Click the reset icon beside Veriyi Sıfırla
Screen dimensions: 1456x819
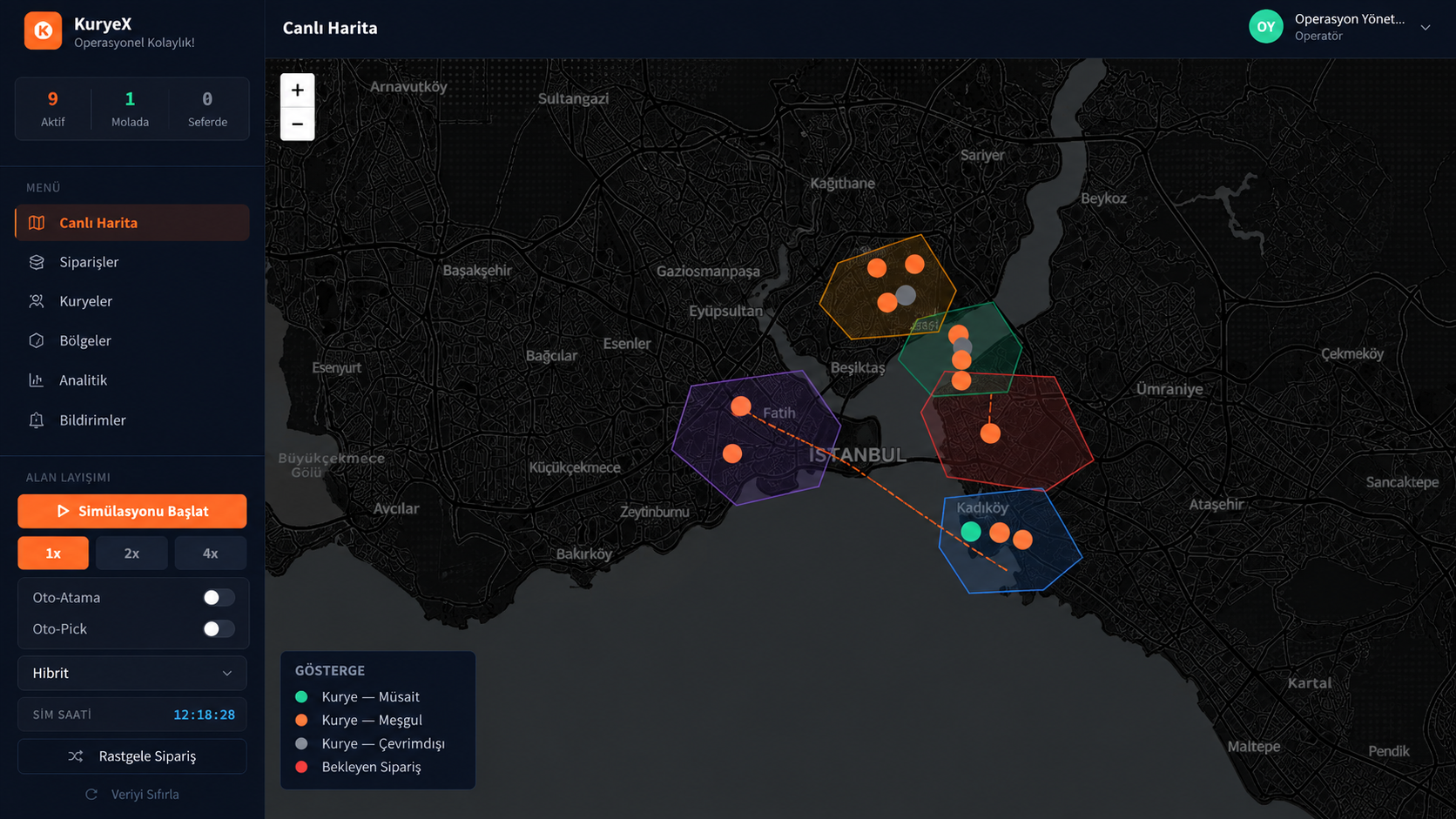tap(91, 795)
